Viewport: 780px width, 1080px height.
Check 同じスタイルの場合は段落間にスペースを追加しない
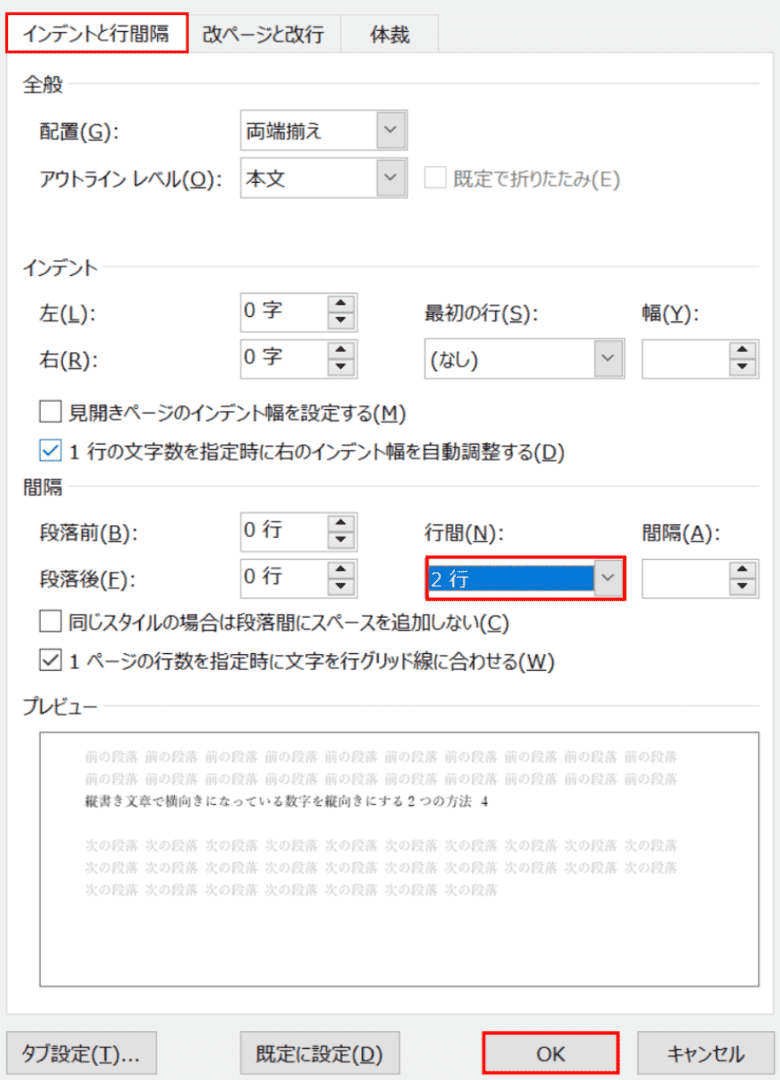pyautogui.click(x=50, y=621)
